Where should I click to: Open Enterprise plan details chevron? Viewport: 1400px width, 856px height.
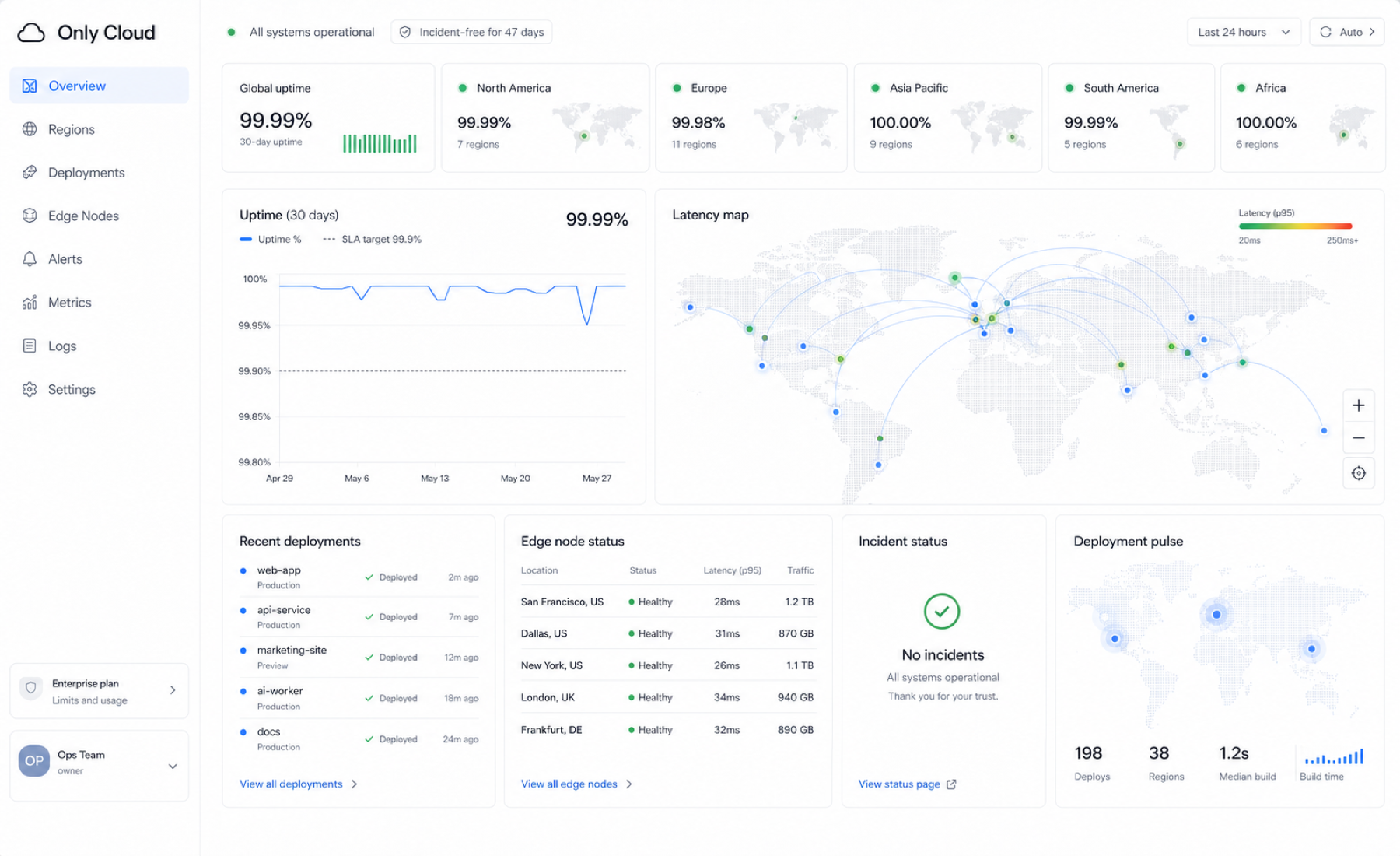coord(173,690)
